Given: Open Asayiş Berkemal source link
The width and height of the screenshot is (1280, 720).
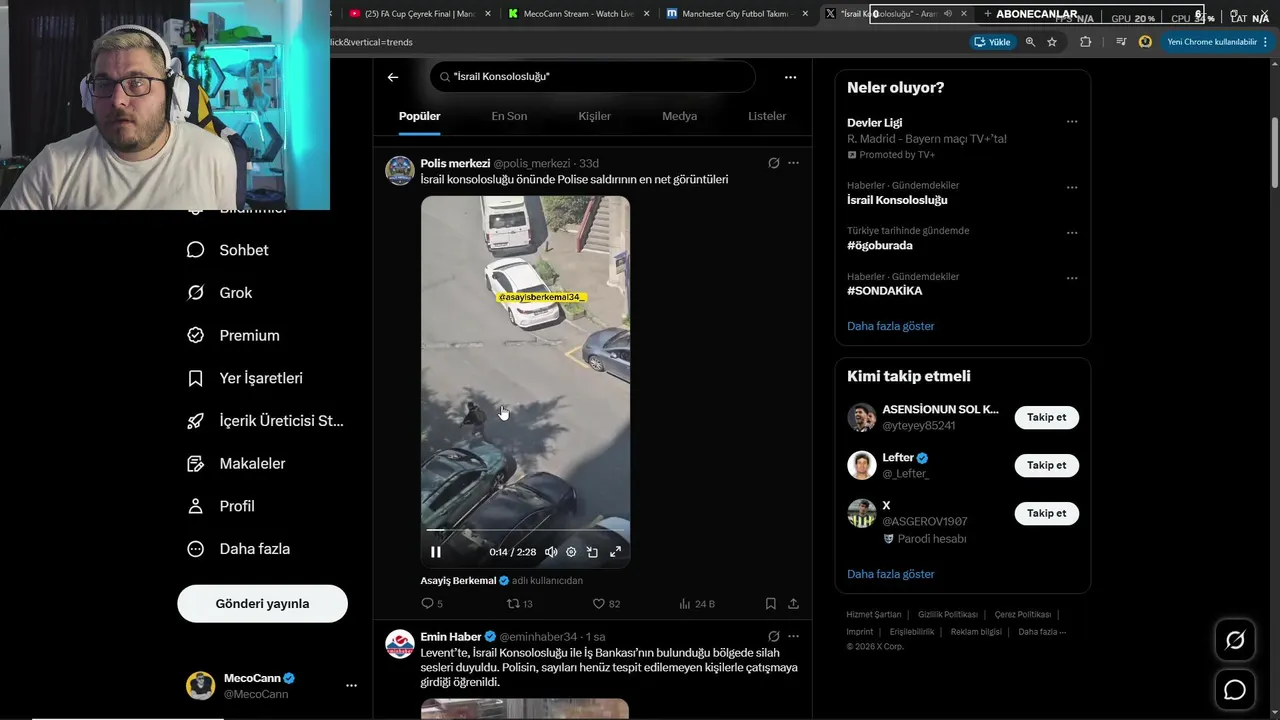Looking at the screenshot, I should 458,581.
